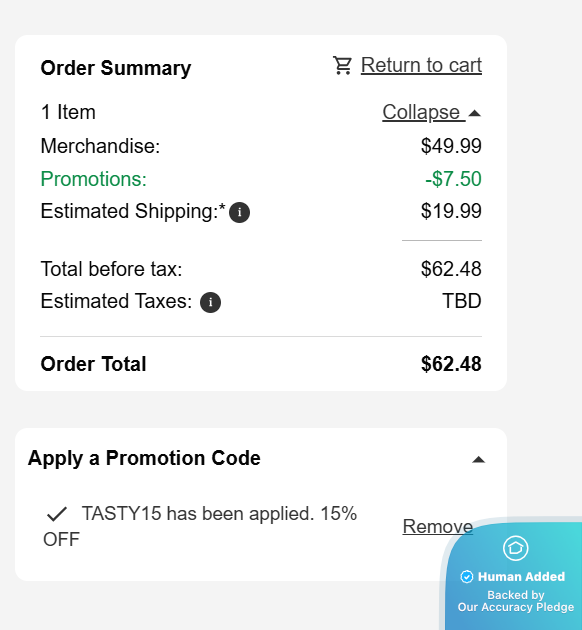582x630 pixels.
Task: Click the triangle arrow beside Collapse
Action: 475,113
